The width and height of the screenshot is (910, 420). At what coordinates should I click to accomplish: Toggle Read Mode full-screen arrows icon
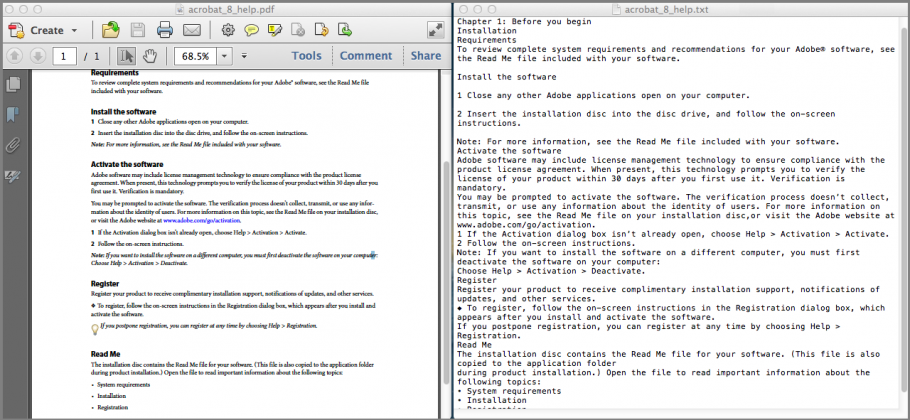[435, 30]
